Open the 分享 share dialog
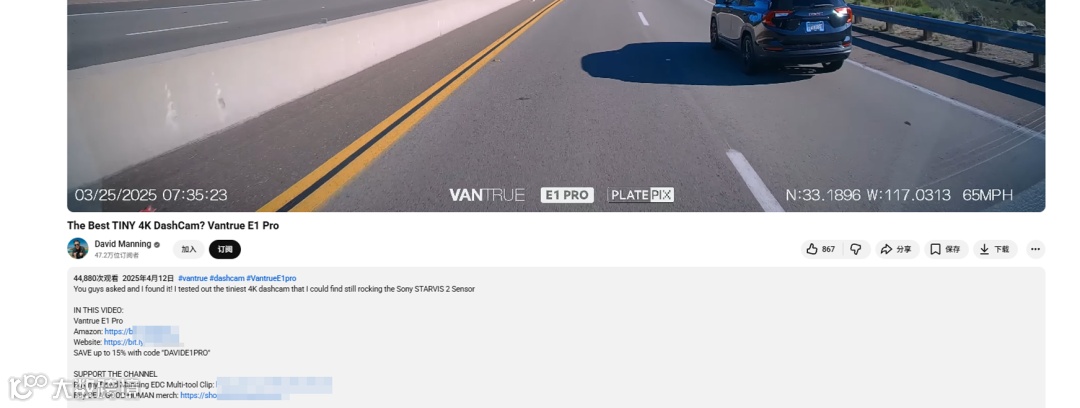 pyautogui.click(x=897, y=249)
